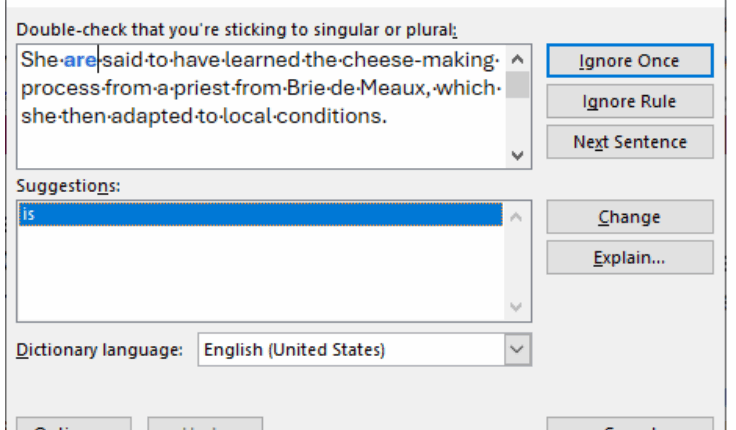
Task: Apply the suggestion with the Change button
Action: [x=629, y=217]
